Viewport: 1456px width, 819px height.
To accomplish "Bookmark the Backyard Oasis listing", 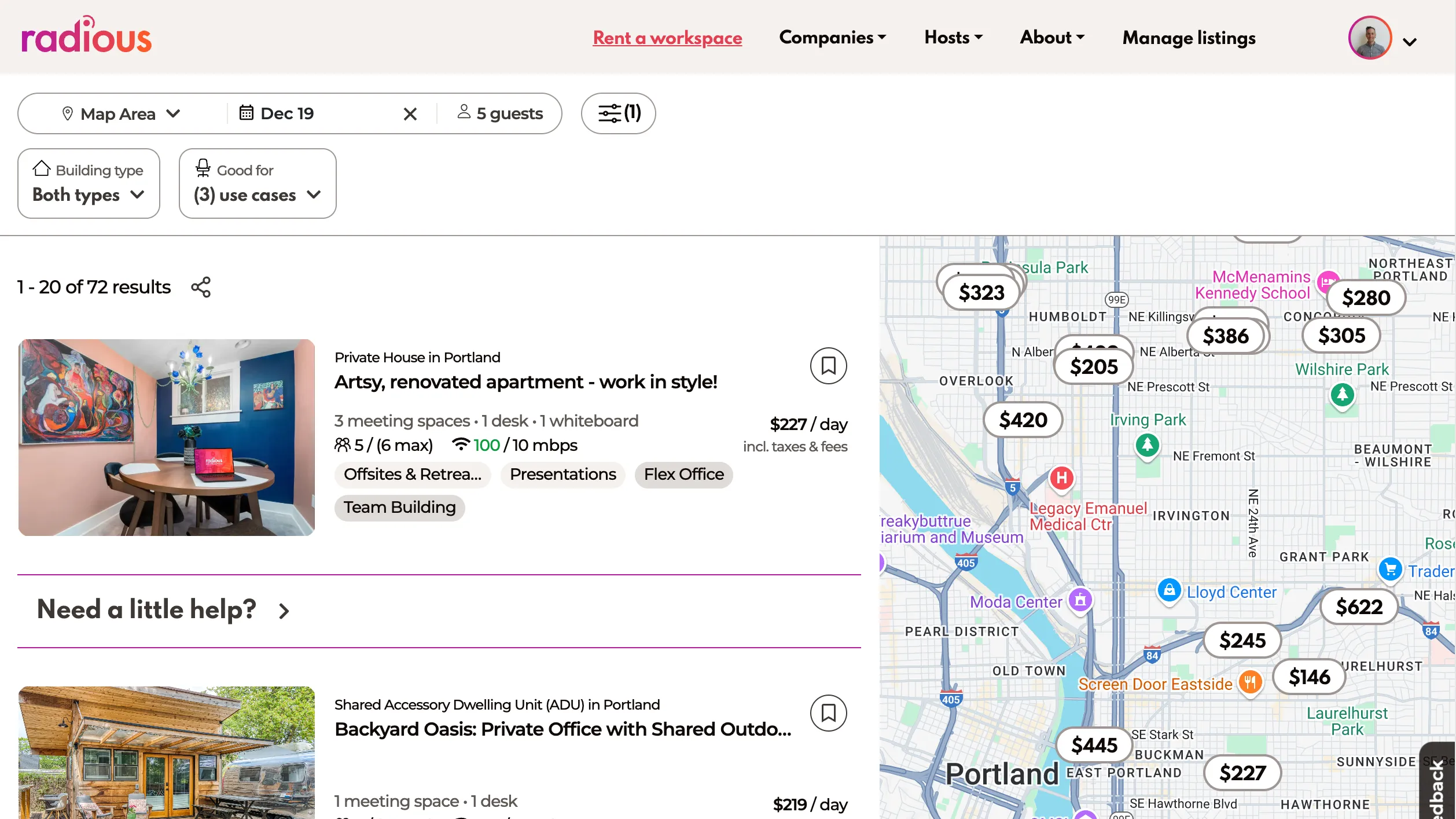I will point(828,713).
